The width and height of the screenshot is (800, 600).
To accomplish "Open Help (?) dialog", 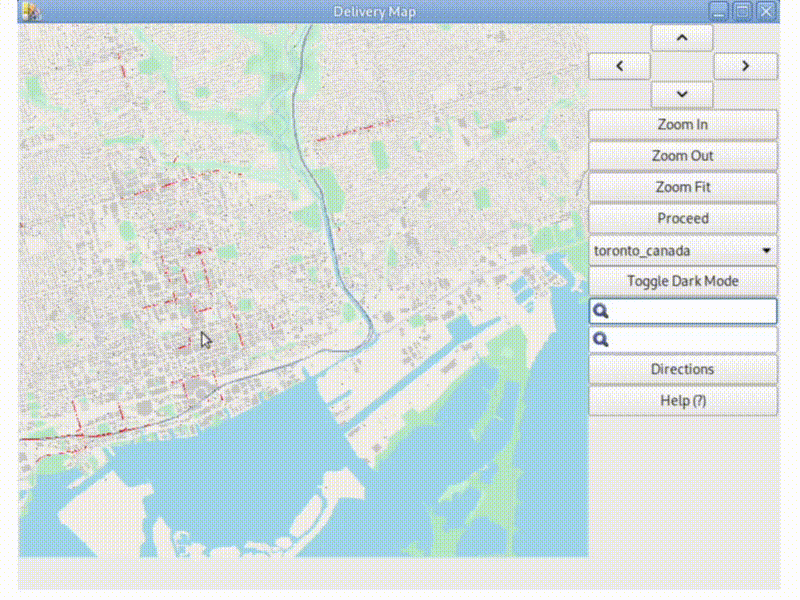I will click(x=683, y=400).
